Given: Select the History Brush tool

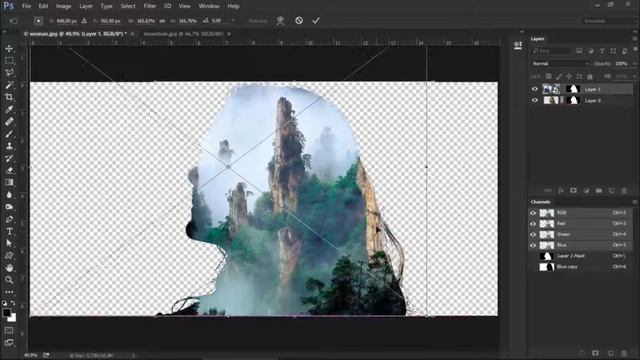Looking at the screenshot, I should [x=9, y=158].
